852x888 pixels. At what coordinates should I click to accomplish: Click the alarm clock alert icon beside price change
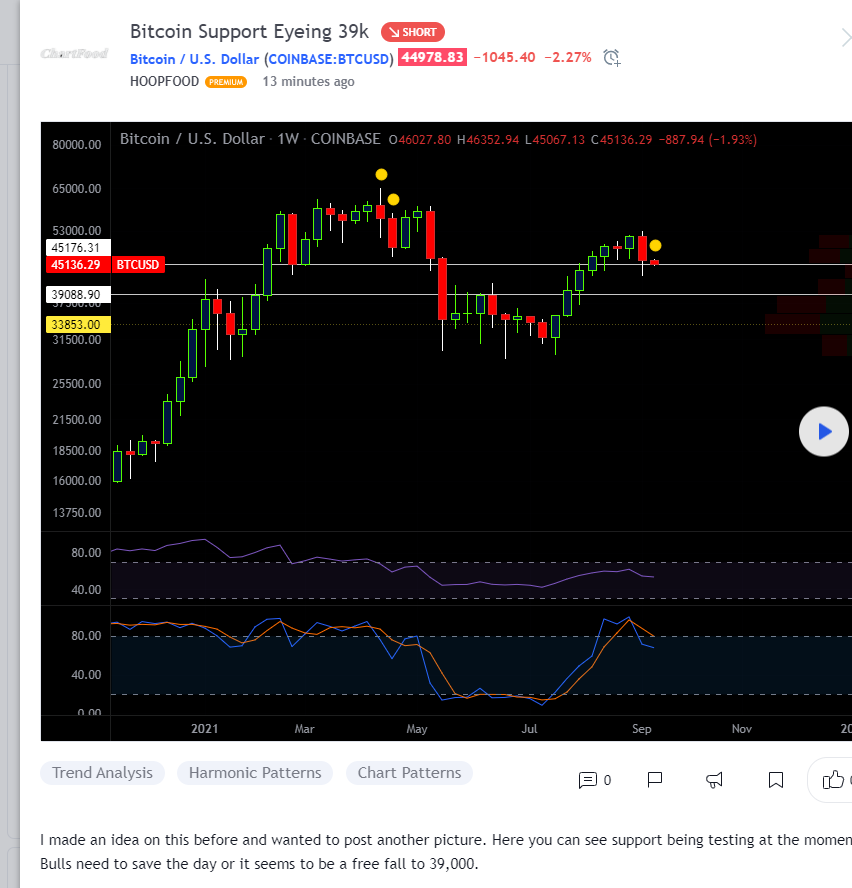click(x=612, y=58)
